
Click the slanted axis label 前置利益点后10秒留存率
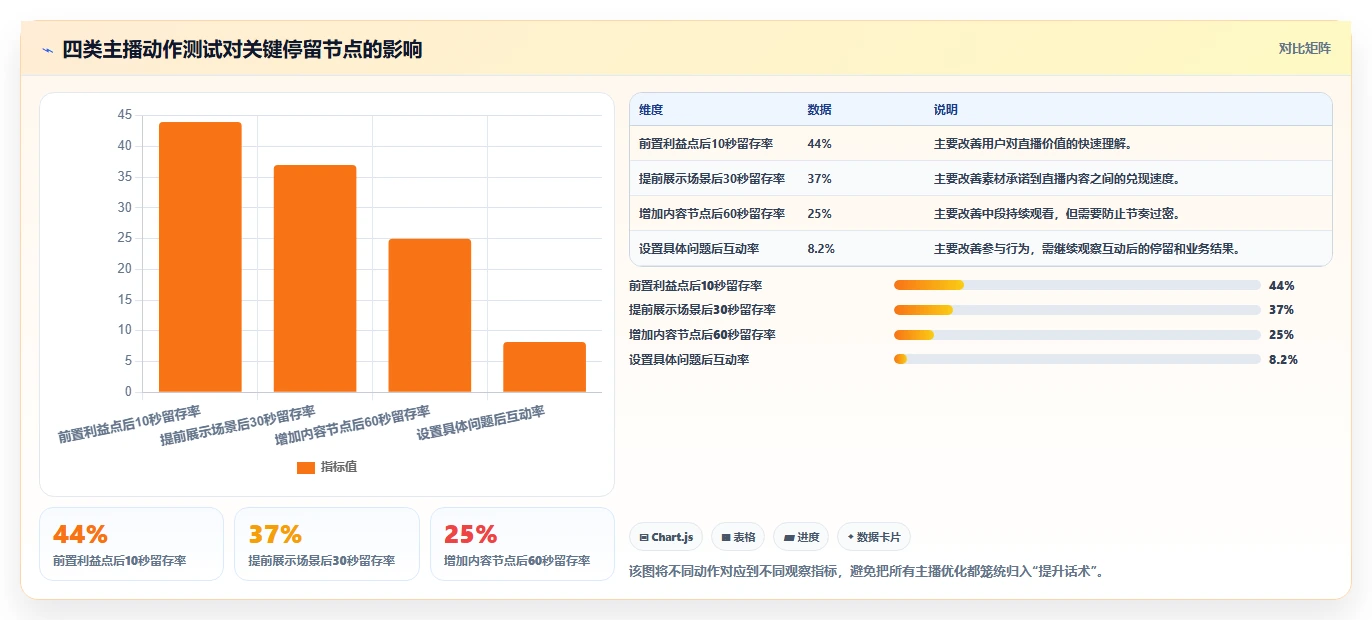pos(130,424)
